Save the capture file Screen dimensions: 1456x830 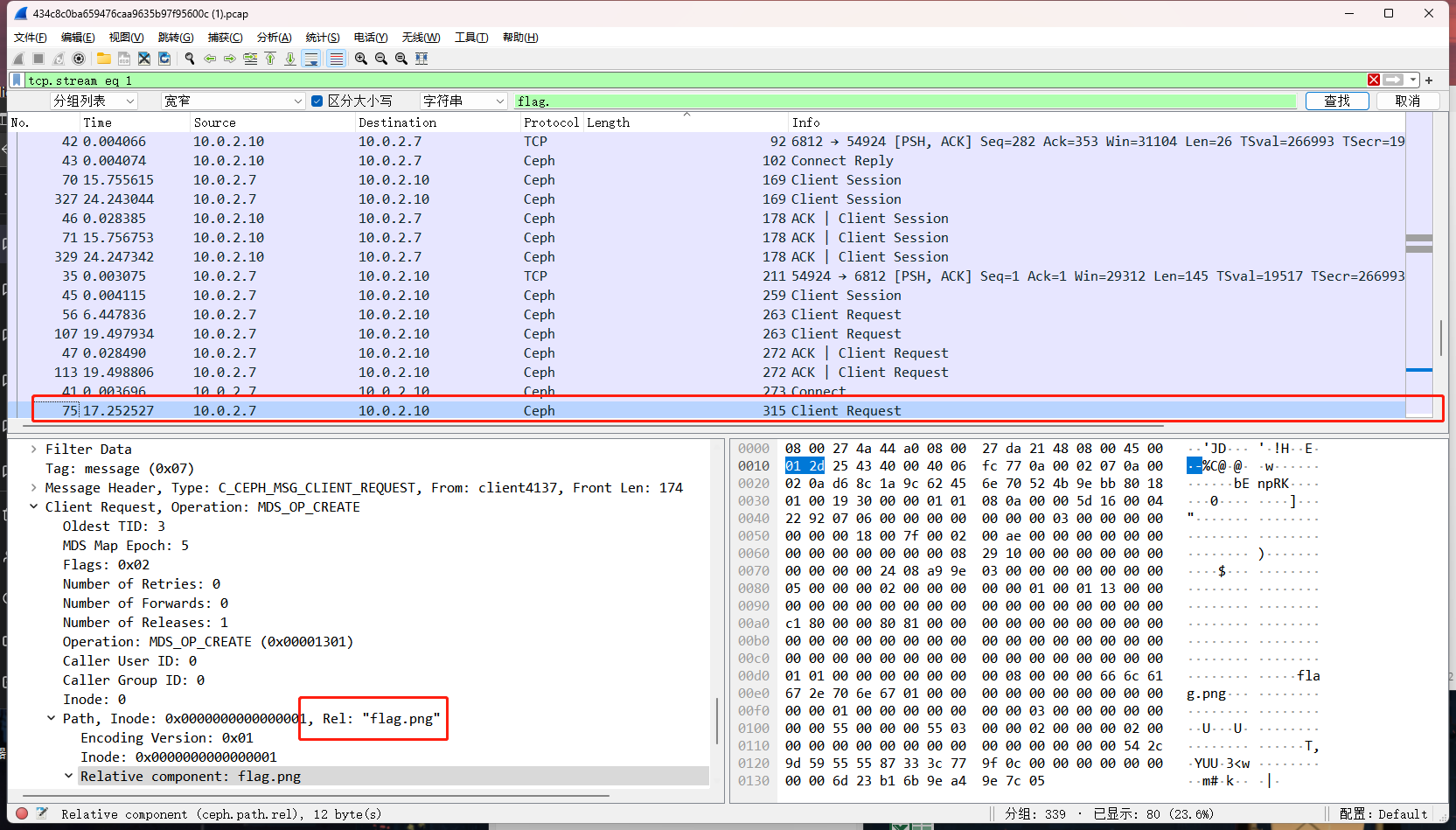coord(124,59)
